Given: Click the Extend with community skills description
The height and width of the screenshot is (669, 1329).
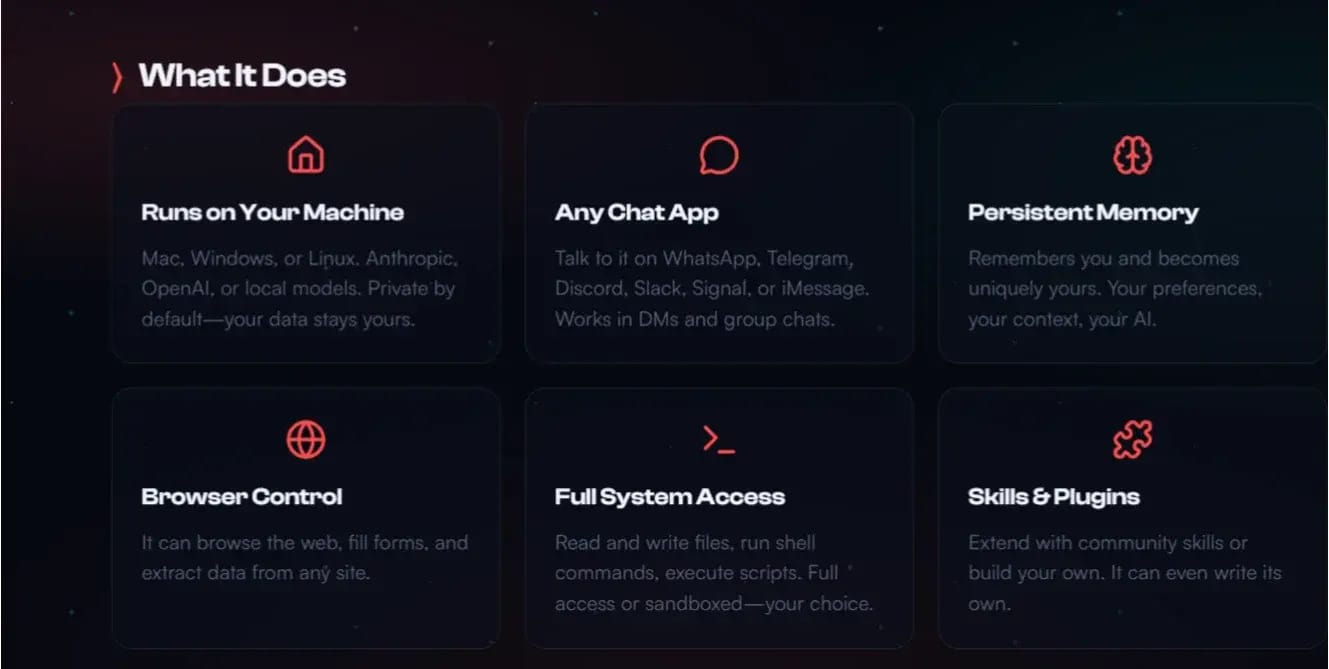Looking at the screenshot, I should (x=1125, y=574).
